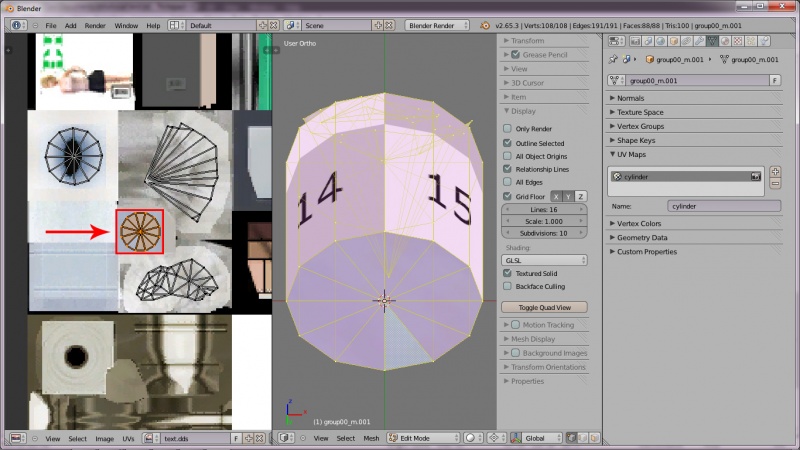
Task: Toggle the Textured Solid checkbox
Action: coord(508,273)
